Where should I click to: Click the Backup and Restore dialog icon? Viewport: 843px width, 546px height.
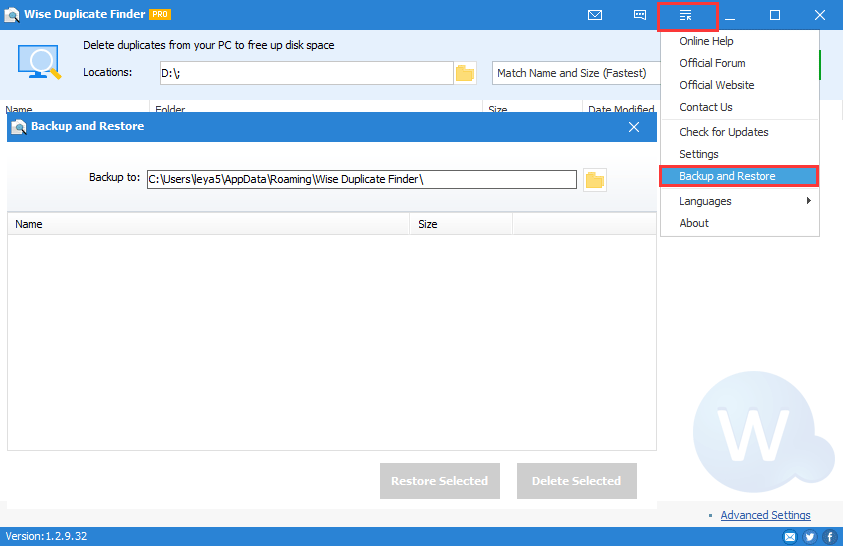18,127
